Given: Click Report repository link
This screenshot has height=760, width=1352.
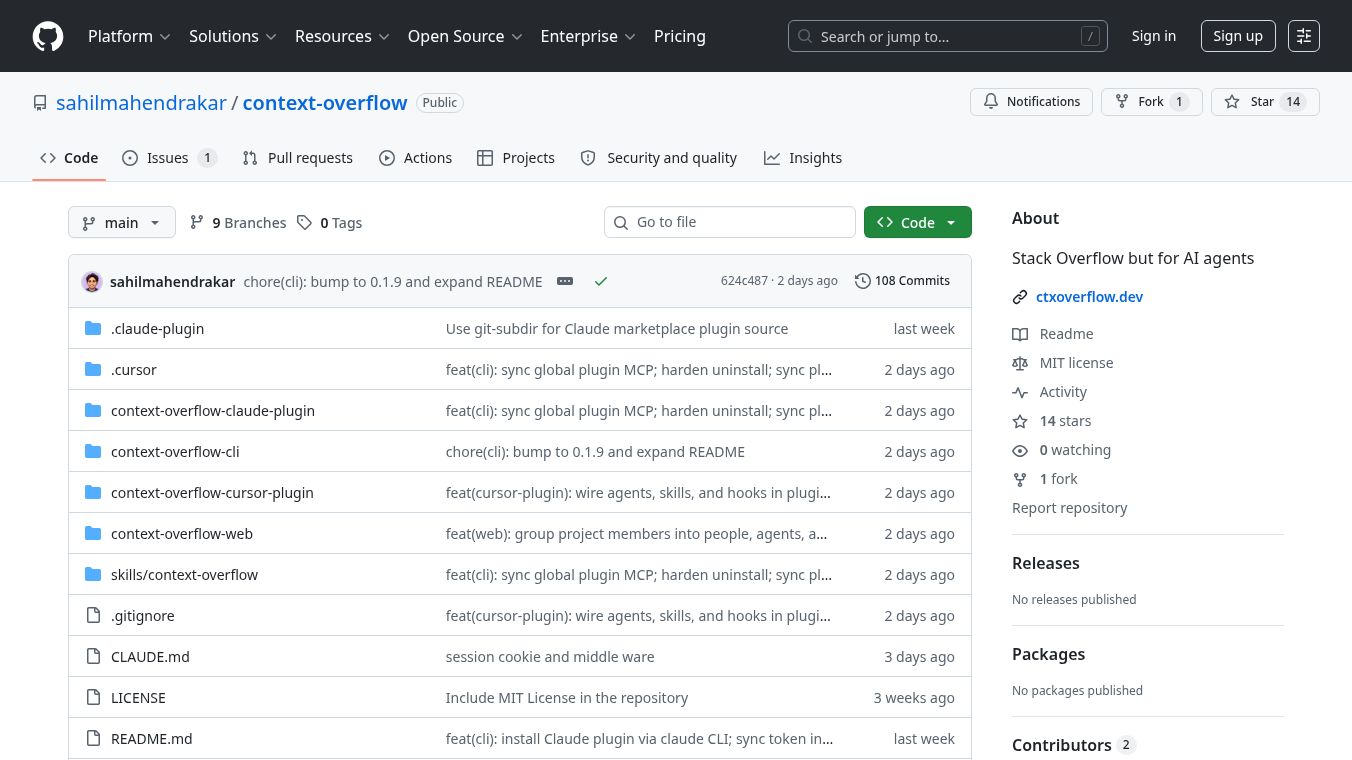Looking at the screenshot, I should (1069, 508).
